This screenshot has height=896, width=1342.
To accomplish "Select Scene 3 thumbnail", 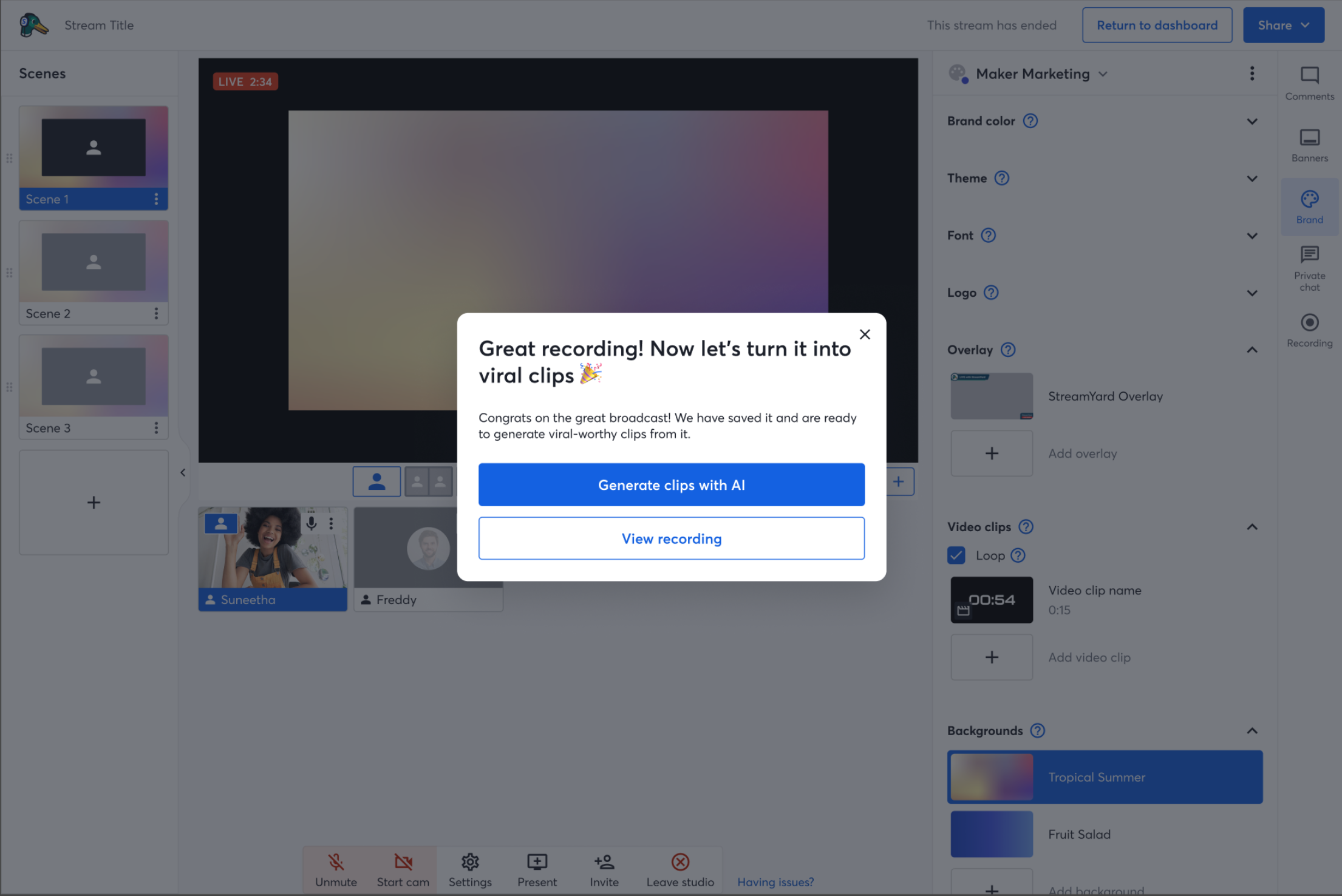I will 94,376.
